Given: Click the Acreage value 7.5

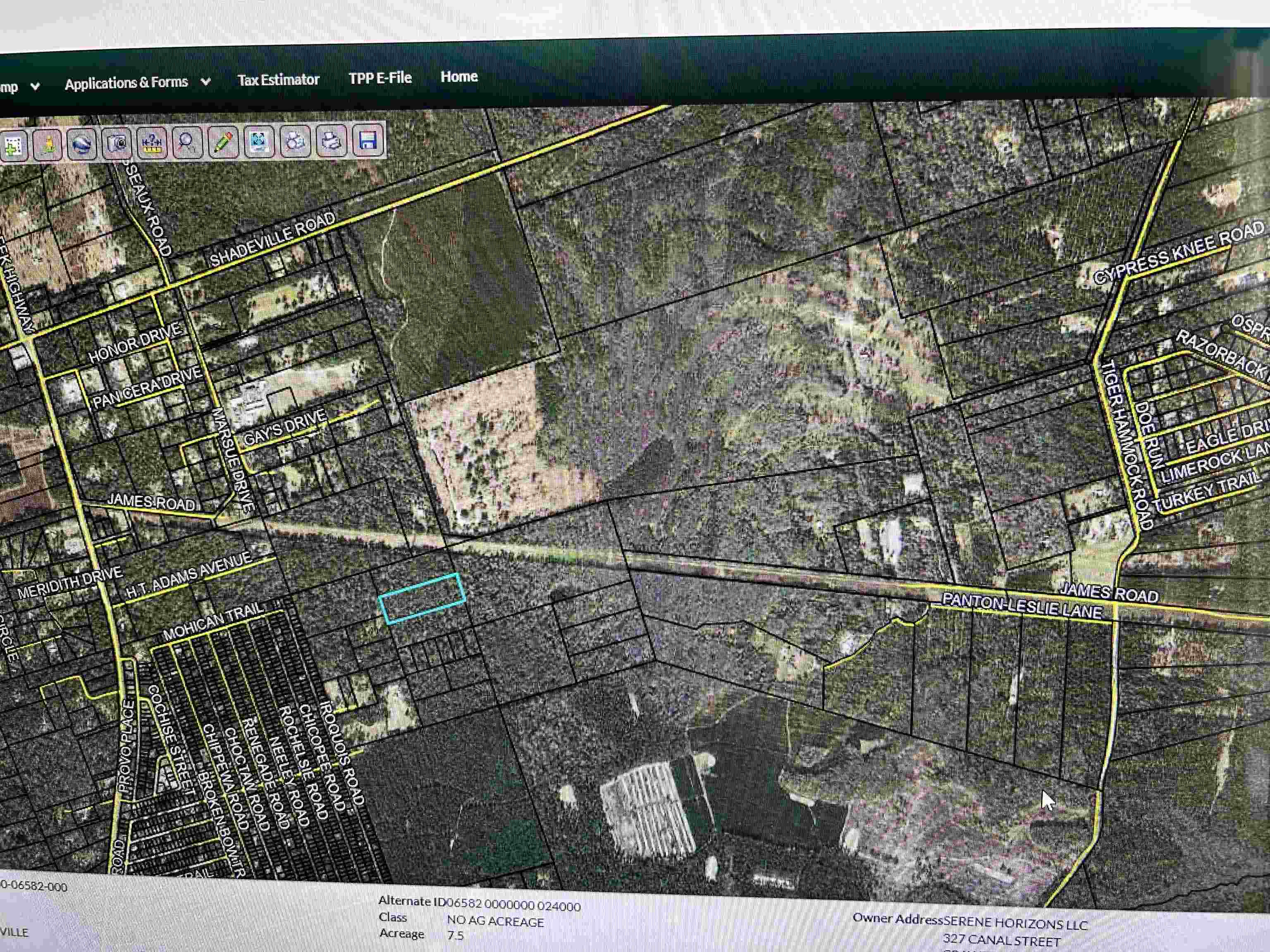Looking at the screenshot, I should 455,935.
